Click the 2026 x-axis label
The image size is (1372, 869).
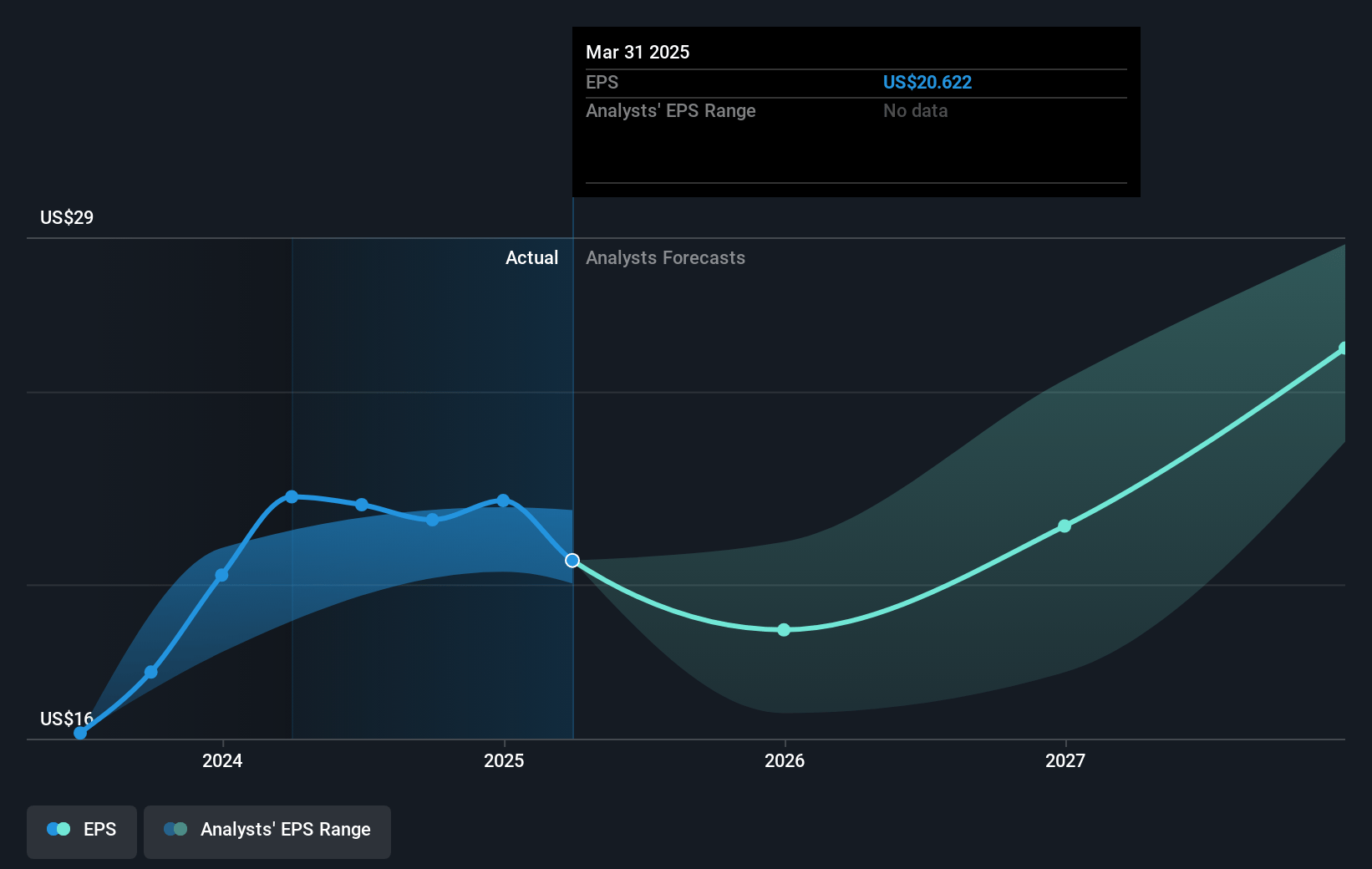pos(785,760)
